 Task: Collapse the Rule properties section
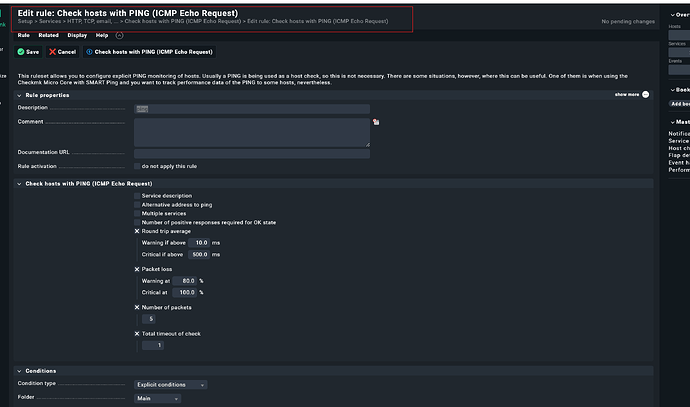coord(19,95)
